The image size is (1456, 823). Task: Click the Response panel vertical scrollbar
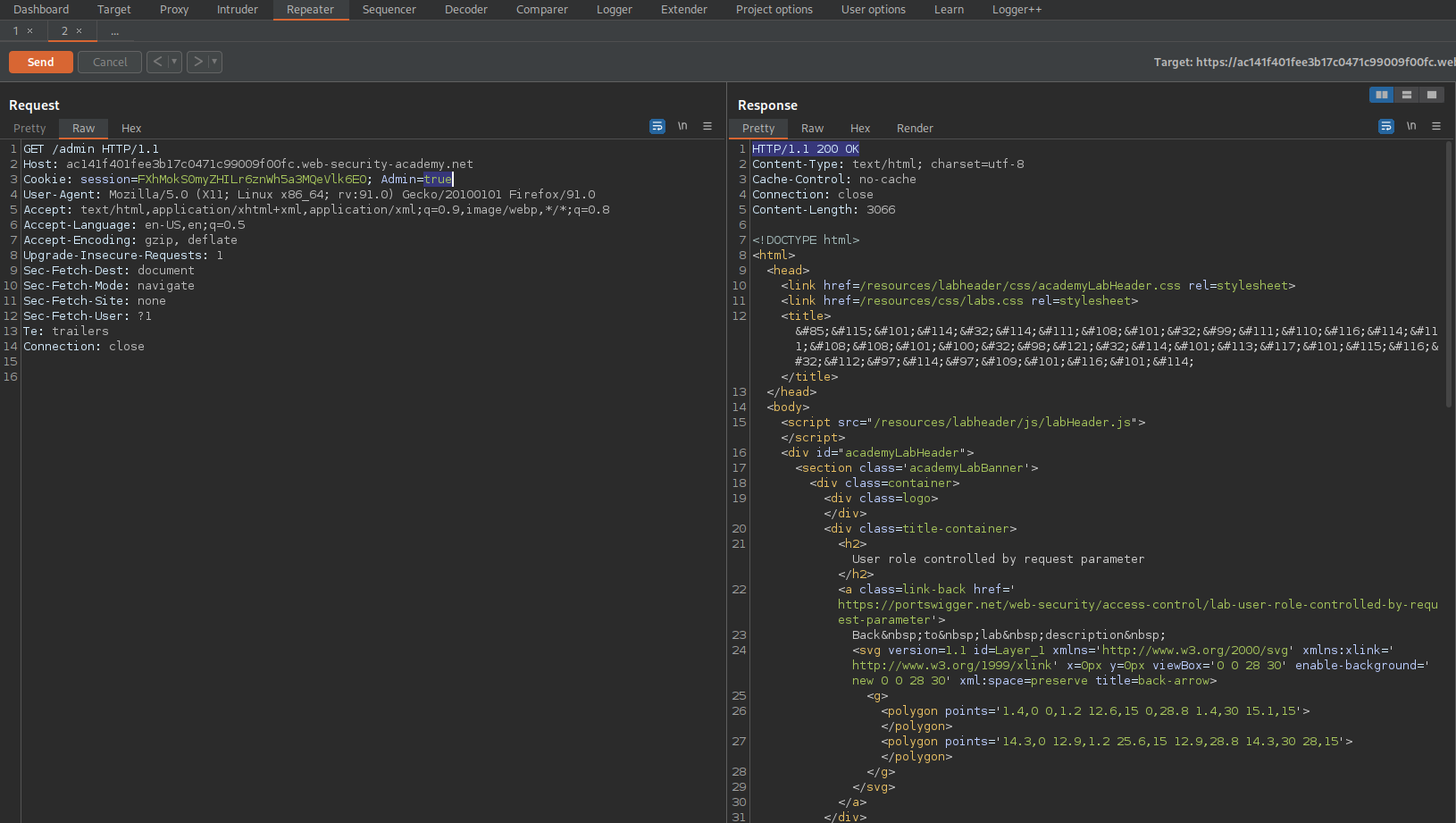point(1449,274)
